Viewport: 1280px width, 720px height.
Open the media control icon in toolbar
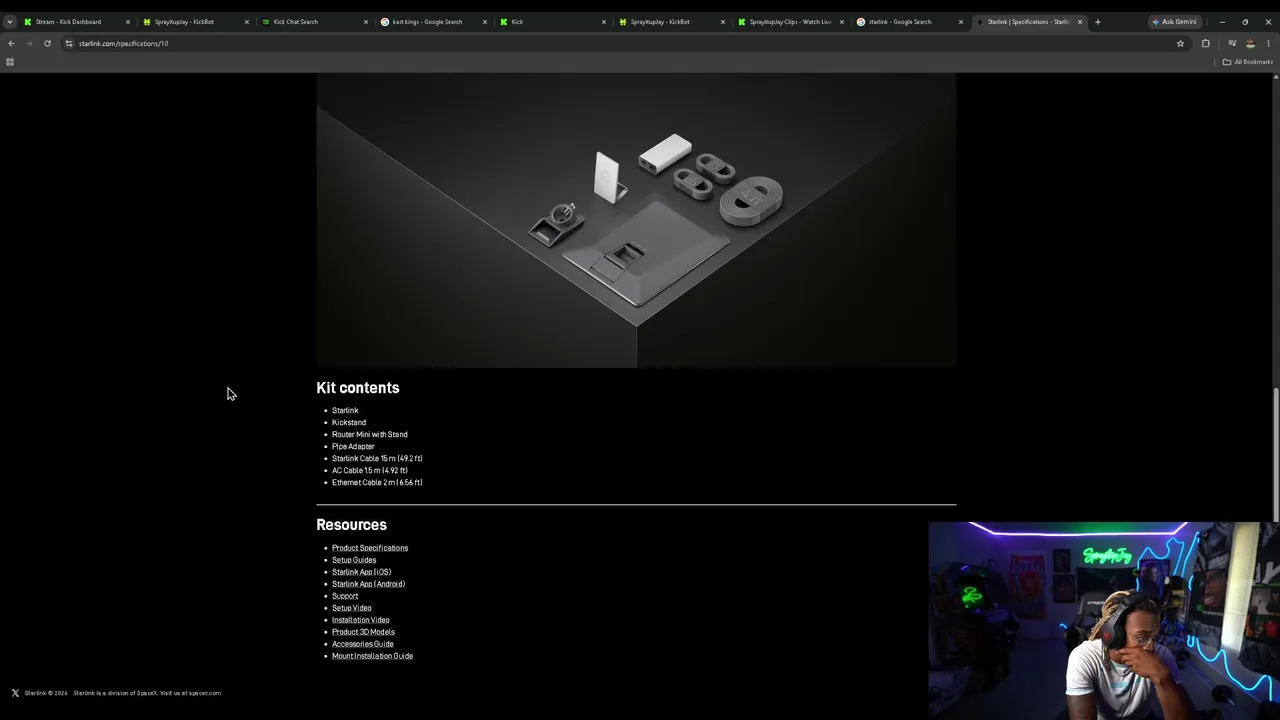[x=1232, y=43]
